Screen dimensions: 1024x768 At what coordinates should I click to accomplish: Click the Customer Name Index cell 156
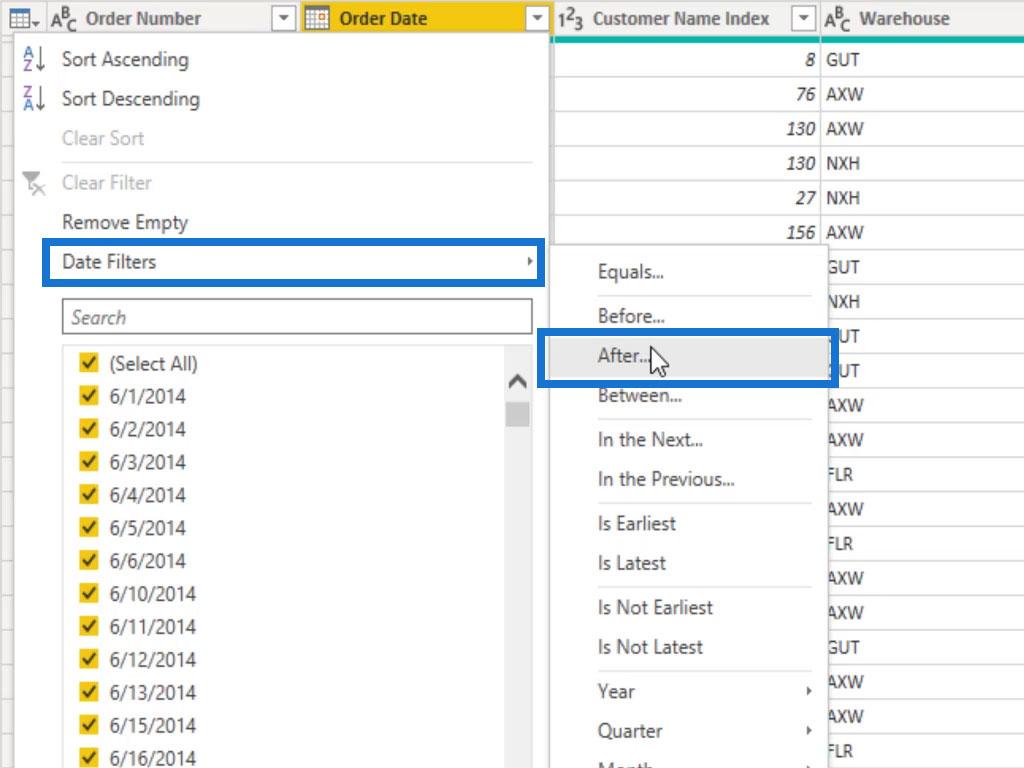point(686,232)
